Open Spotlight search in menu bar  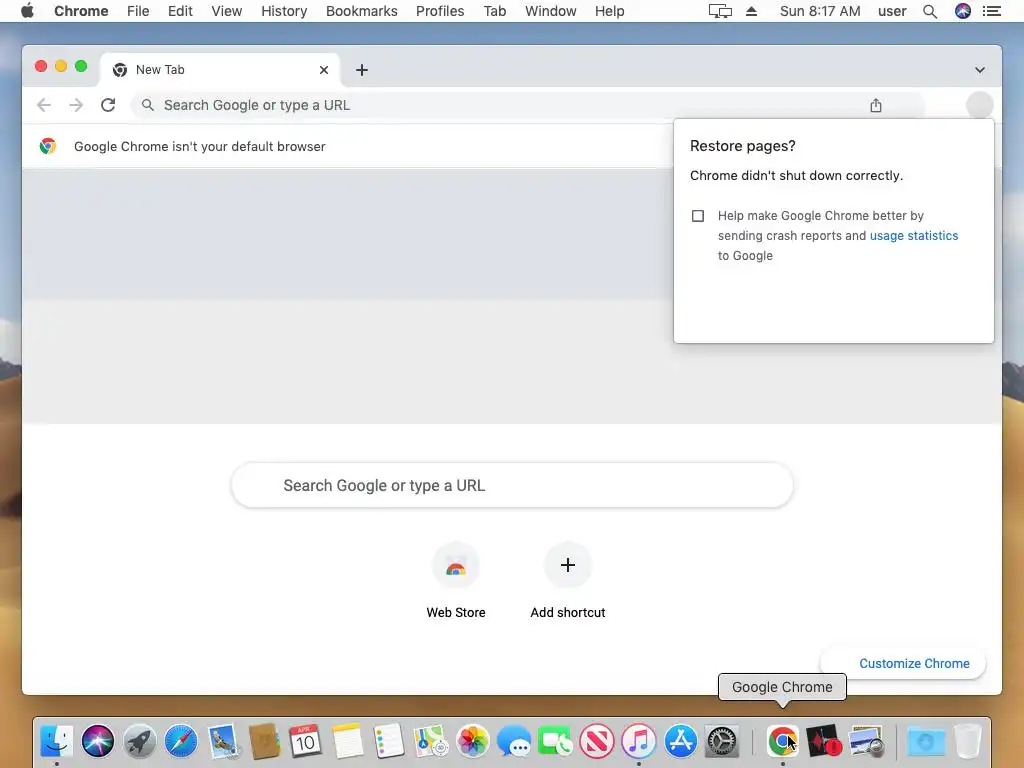pyautogui.click(x=930, y=11)
